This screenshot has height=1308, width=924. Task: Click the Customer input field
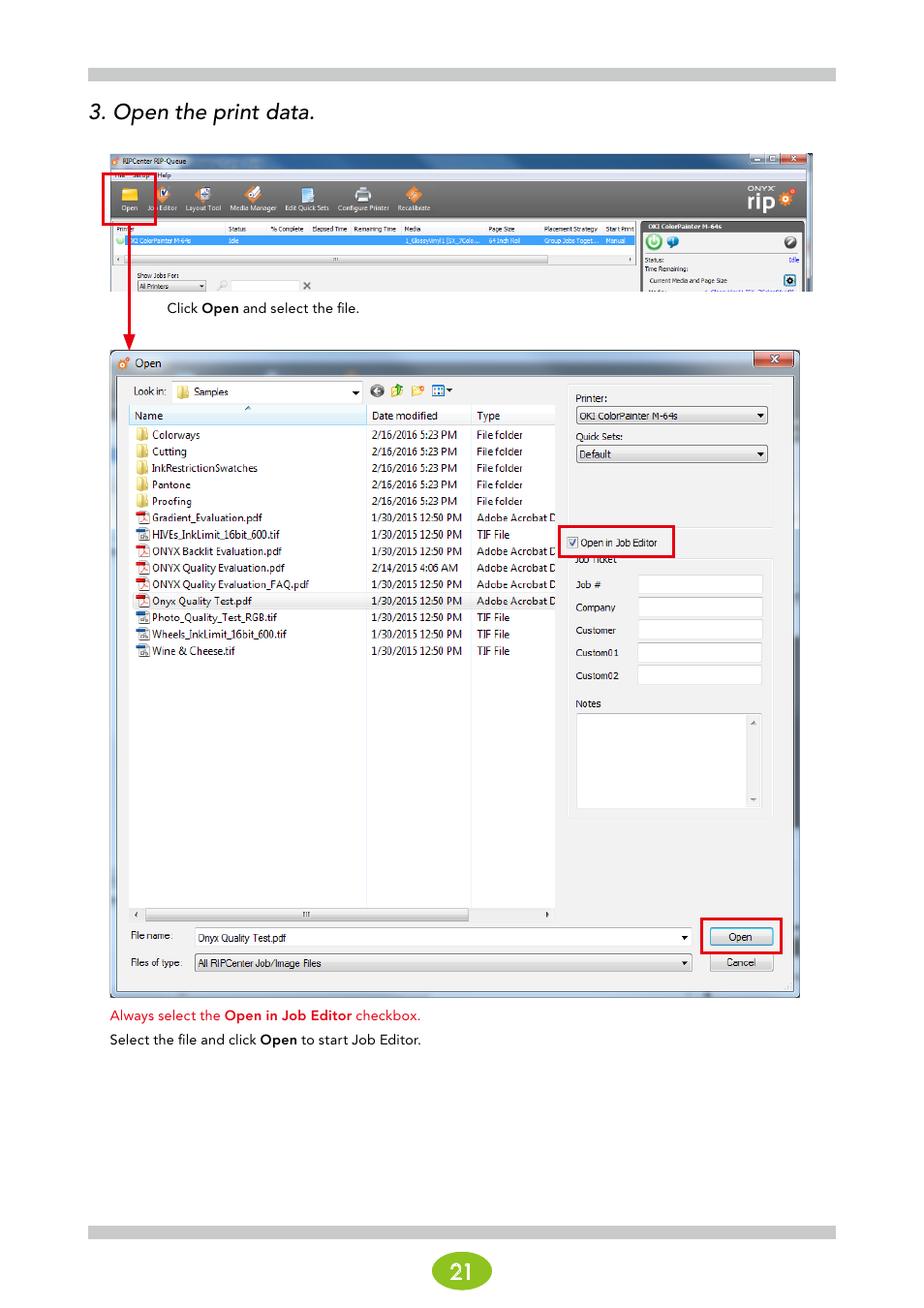click(x=699, y=630)
